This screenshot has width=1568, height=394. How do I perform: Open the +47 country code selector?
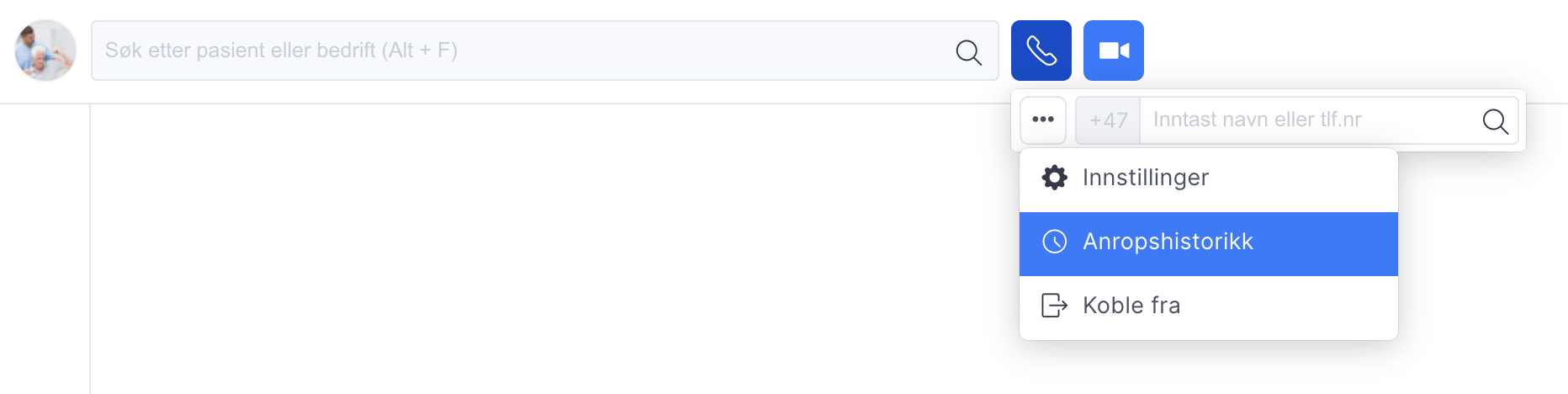(x=1108, y=120)
